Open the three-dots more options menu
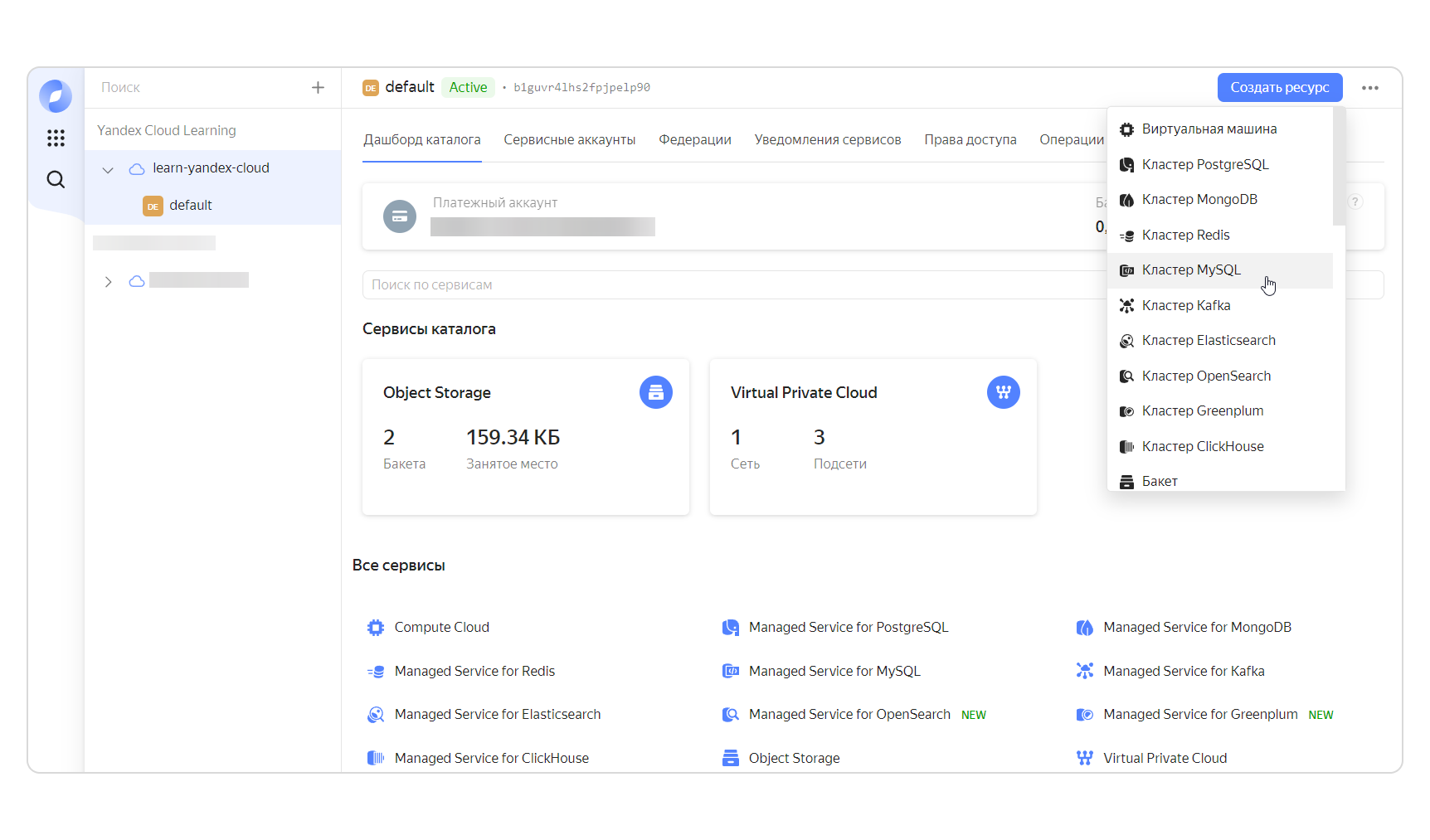1430x840 pixels. click(x=1370, y=88)
